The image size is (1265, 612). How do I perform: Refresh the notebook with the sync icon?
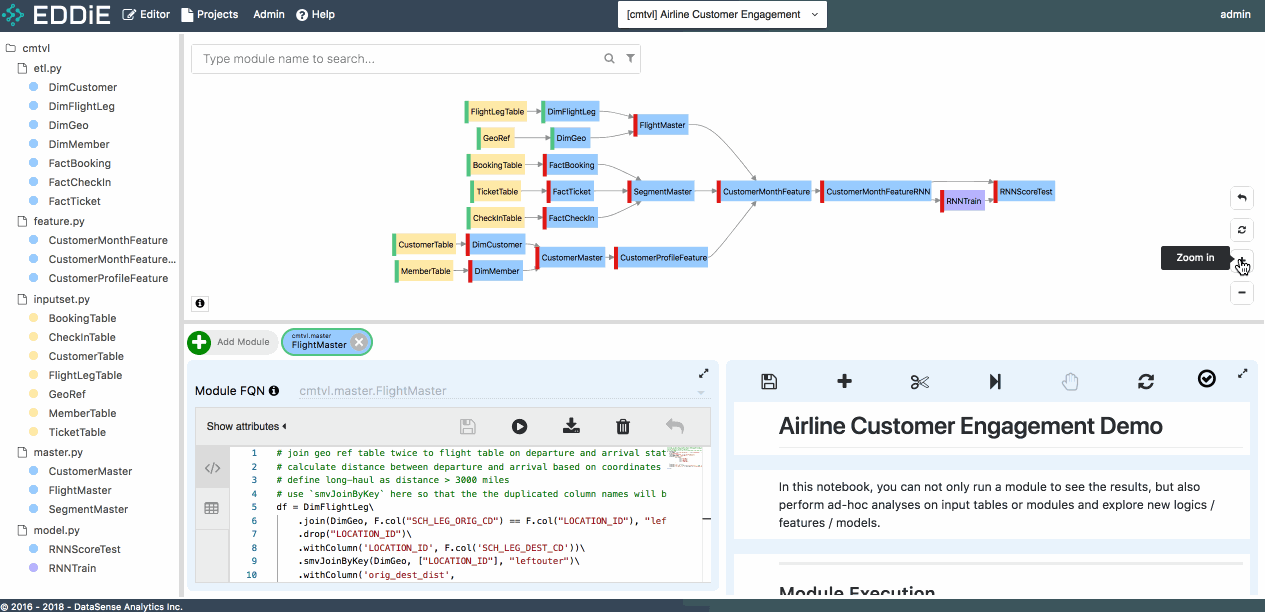tap(1146, 381)
